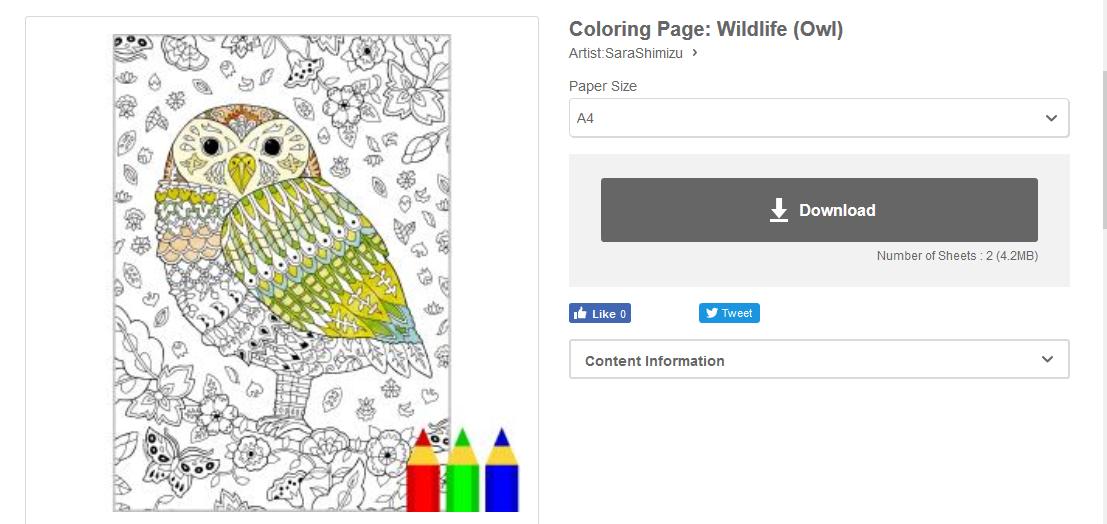
Task: Click the Paper Size dropdown arrow
Action: (x=1051, y=118)
